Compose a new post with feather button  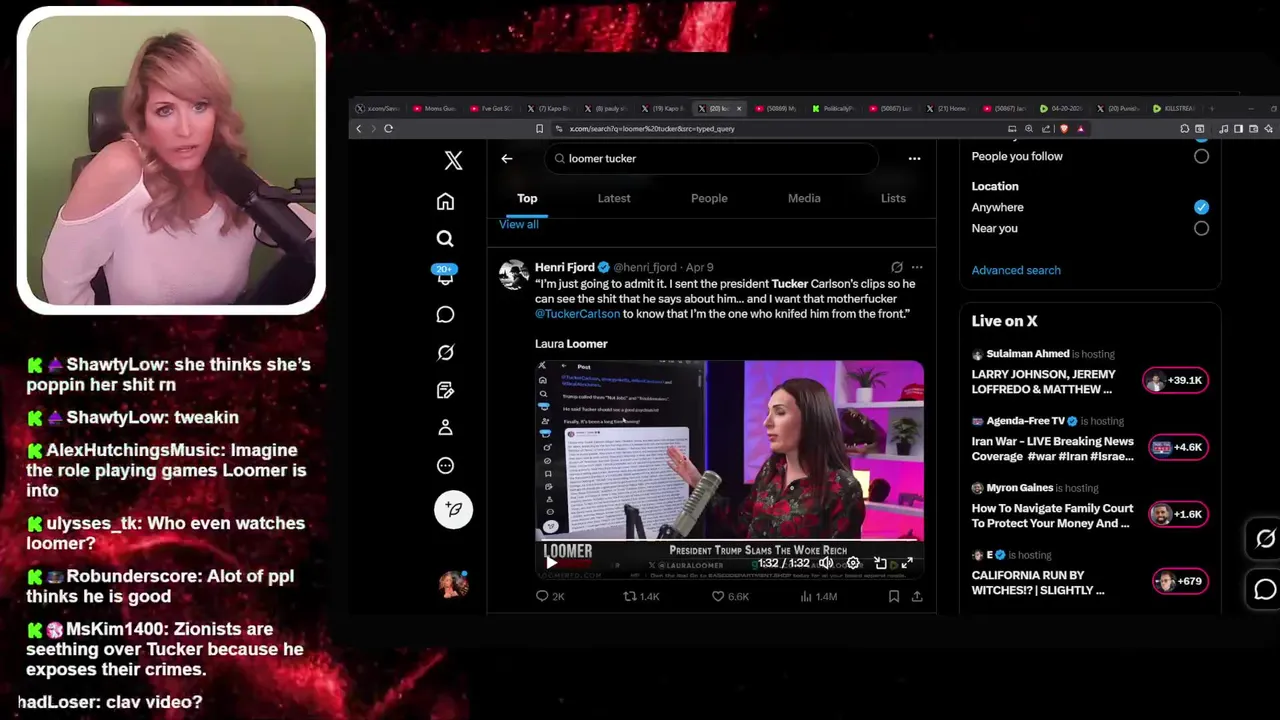pyautogui.click(x=453, y=509)
